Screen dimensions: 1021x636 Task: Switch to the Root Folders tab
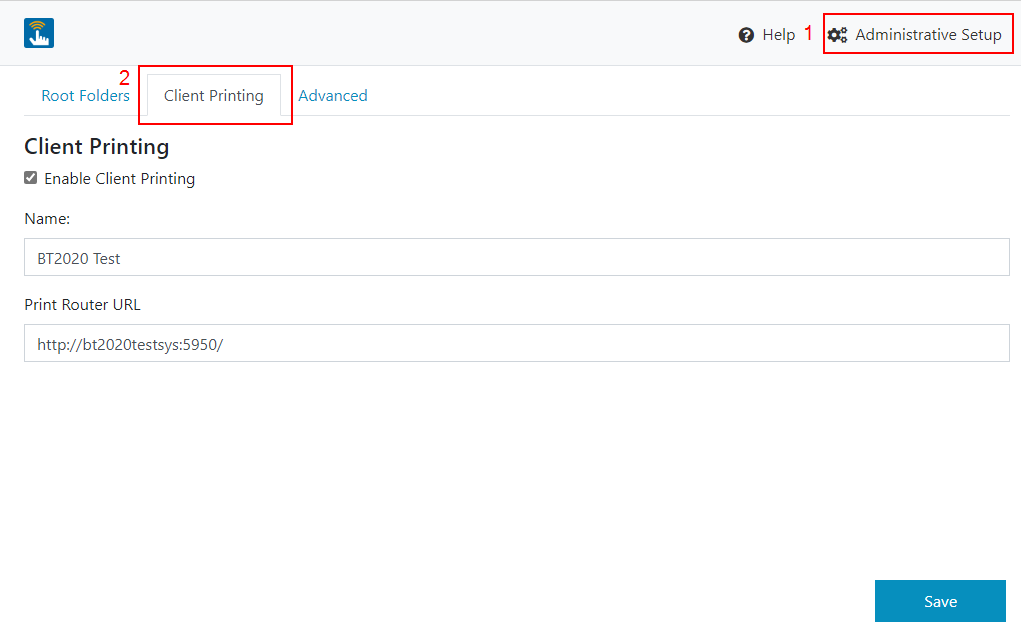click(85, 96)
